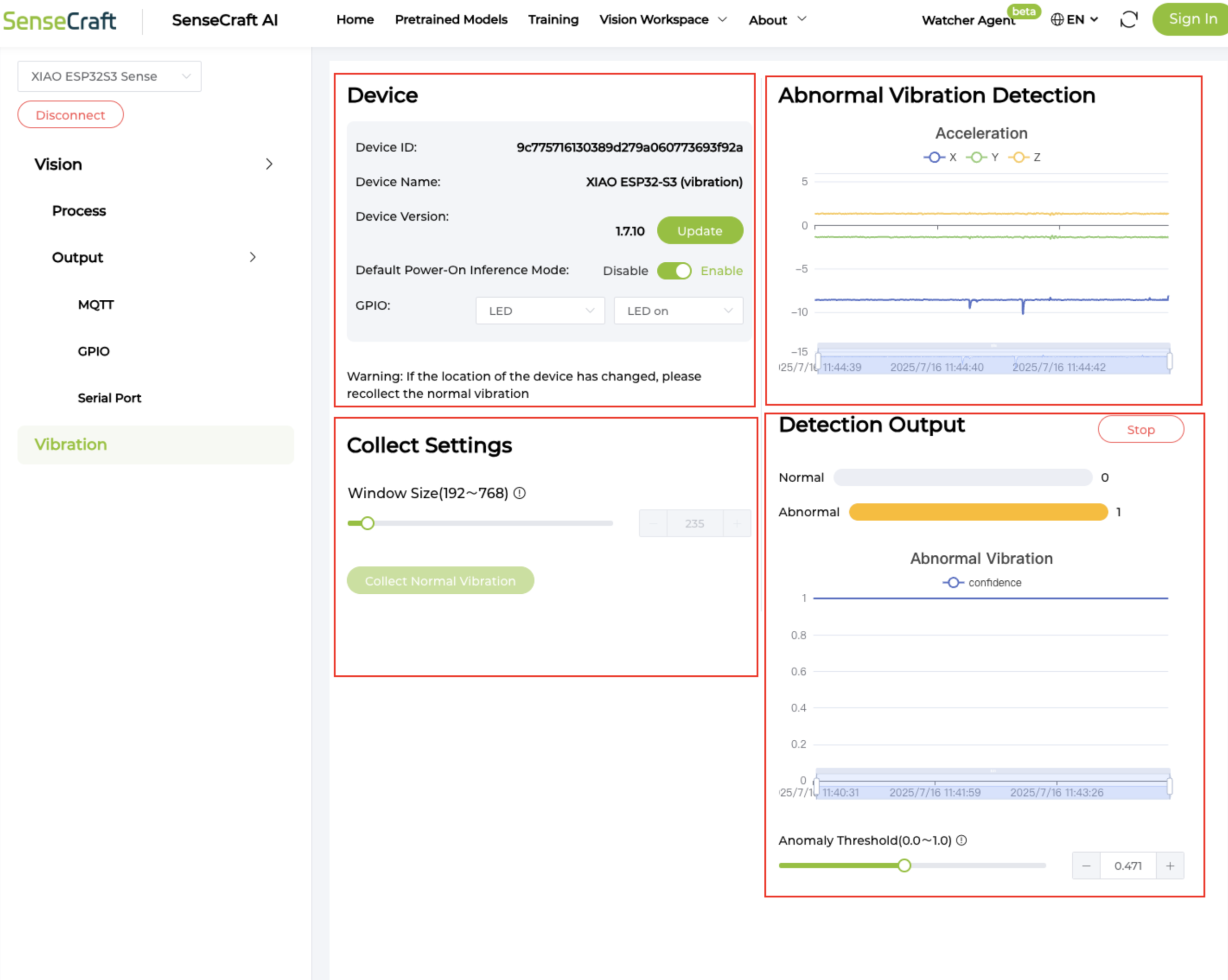Screen dimensions: 1228x980
Task: Click Anomaly Threshold info icon
Action: 961,841
